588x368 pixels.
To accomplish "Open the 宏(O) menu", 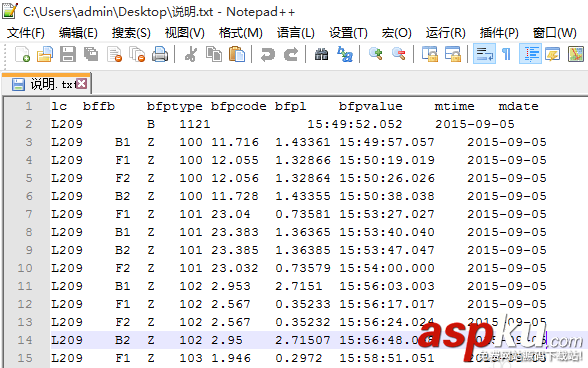I will point(396,33).
